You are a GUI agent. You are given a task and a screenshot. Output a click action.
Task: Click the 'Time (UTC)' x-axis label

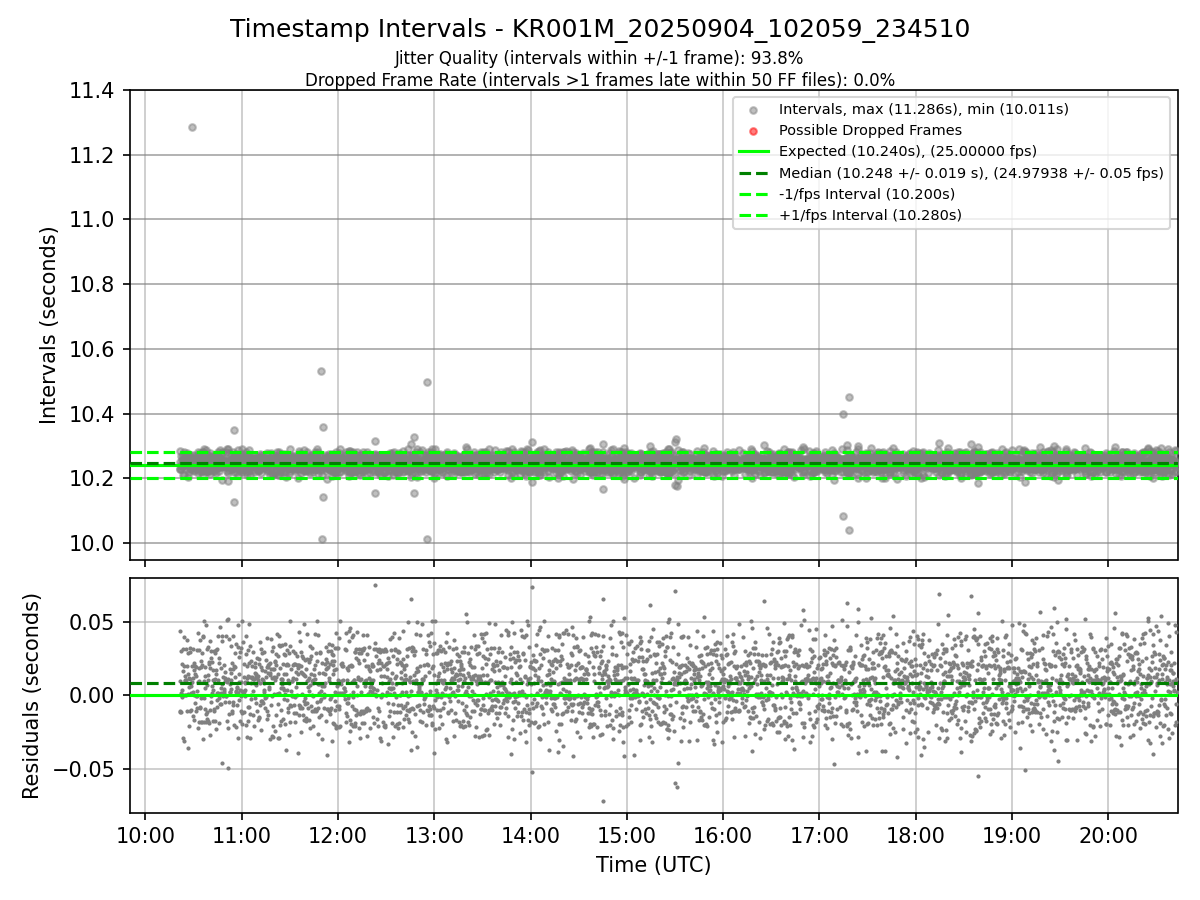653,865
